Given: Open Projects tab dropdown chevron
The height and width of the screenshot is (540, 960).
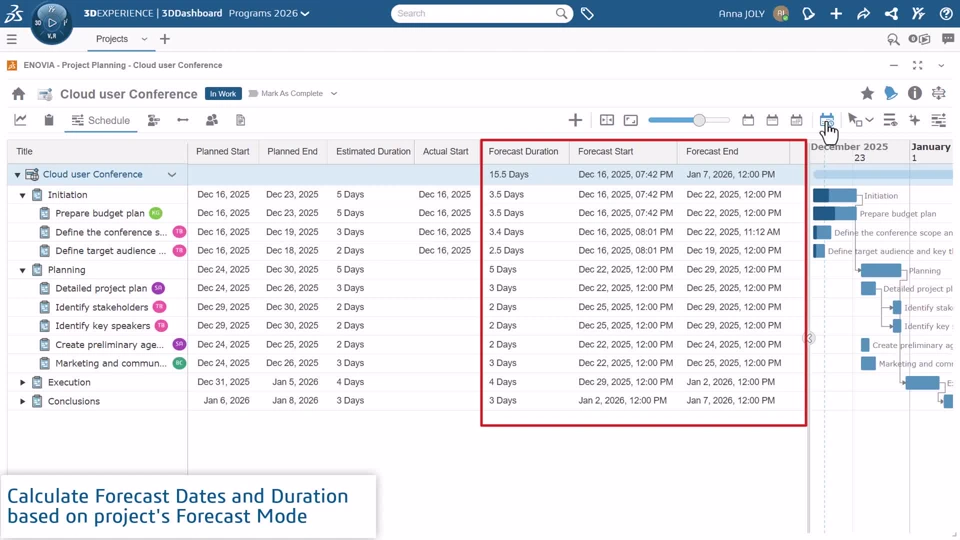Looking at the screenshot, I should coord(144,39).
